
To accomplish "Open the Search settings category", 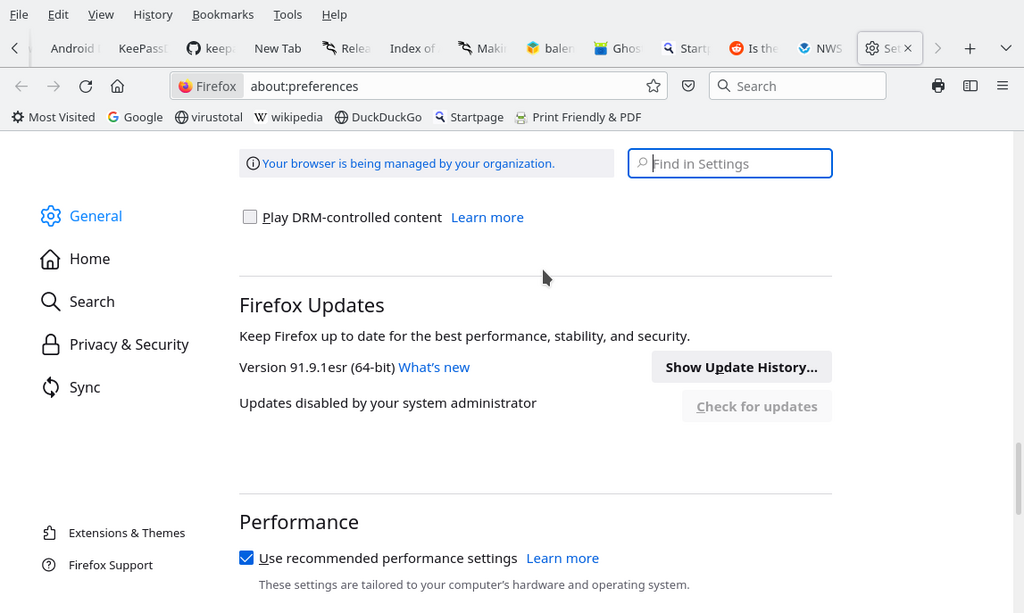I will 78,302.
